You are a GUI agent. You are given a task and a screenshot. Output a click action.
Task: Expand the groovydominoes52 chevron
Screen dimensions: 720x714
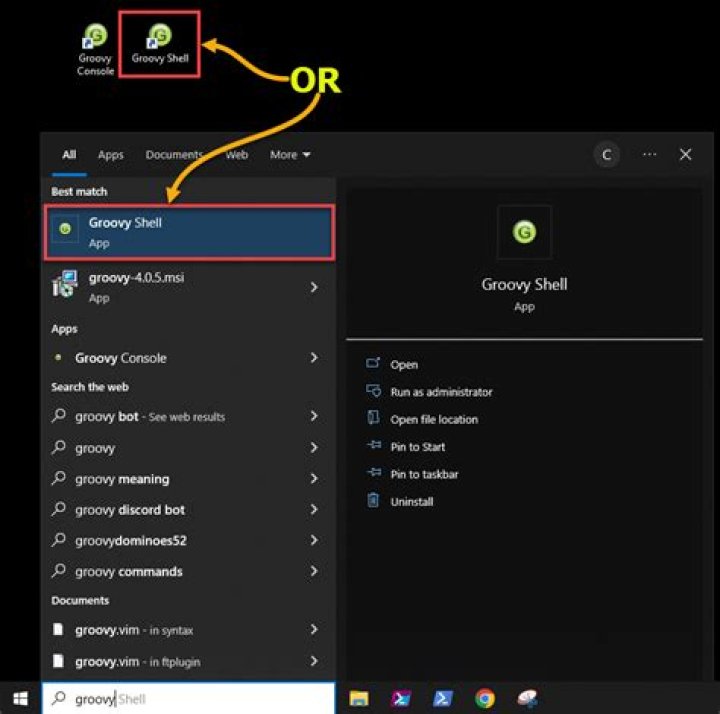(x=314, y=540)
